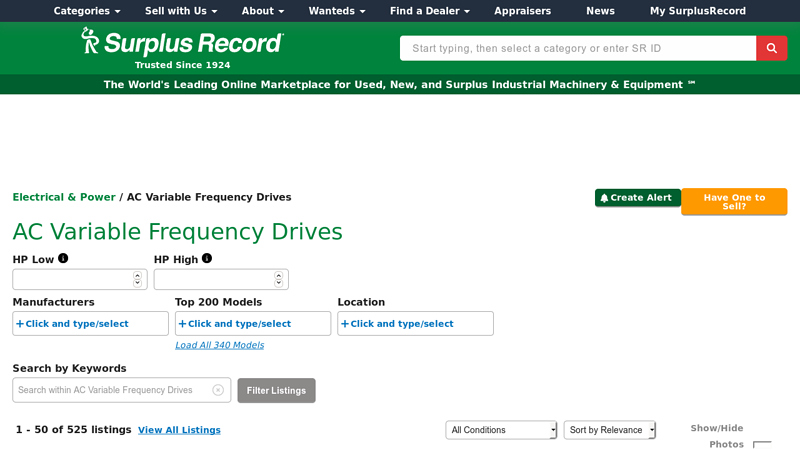Viewport: 800px width, 450px height.
Task: Toggle the Show/Hide Photos checkbox
Action: [762, 445]
